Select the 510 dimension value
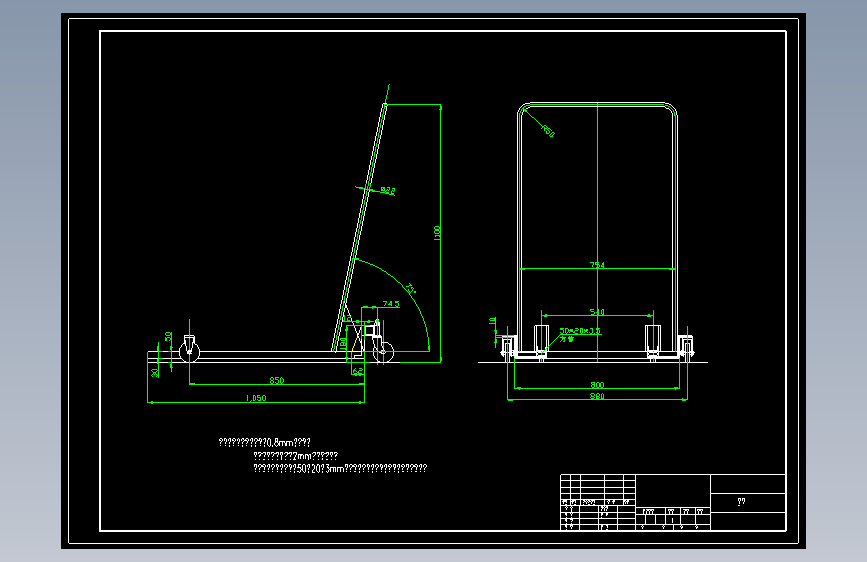The width and height of the screenshot is (867, 562). click(x=597, y=312)
